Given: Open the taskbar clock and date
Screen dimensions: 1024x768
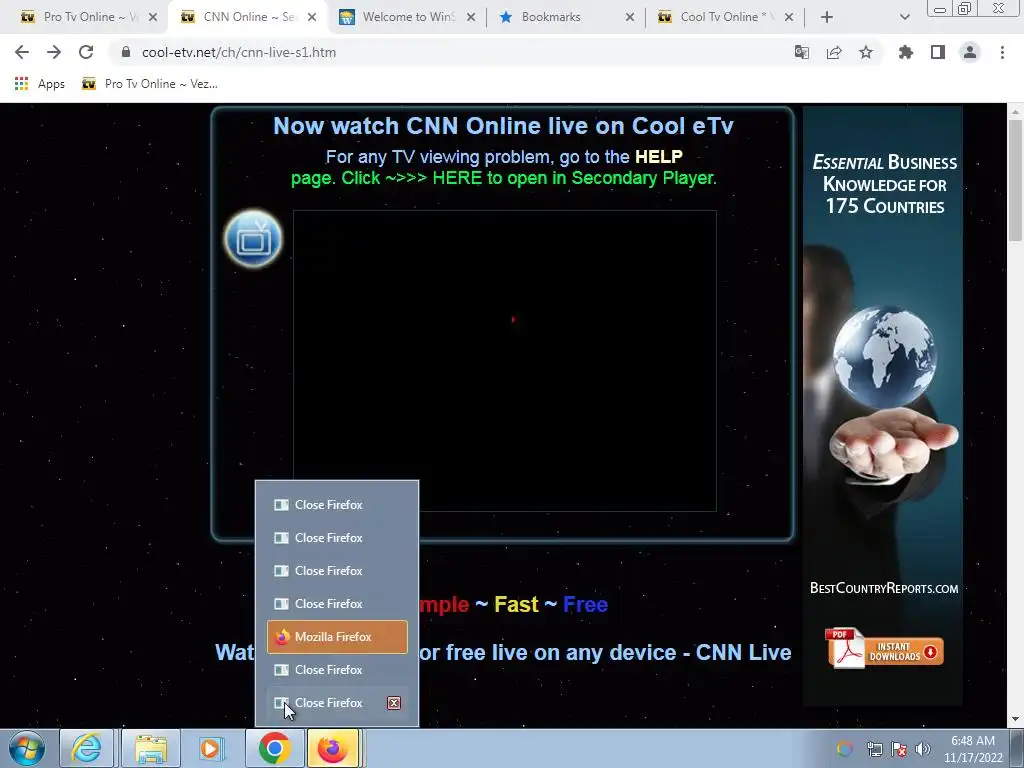Looking at the screenshot, I should (x=973, y=749).
